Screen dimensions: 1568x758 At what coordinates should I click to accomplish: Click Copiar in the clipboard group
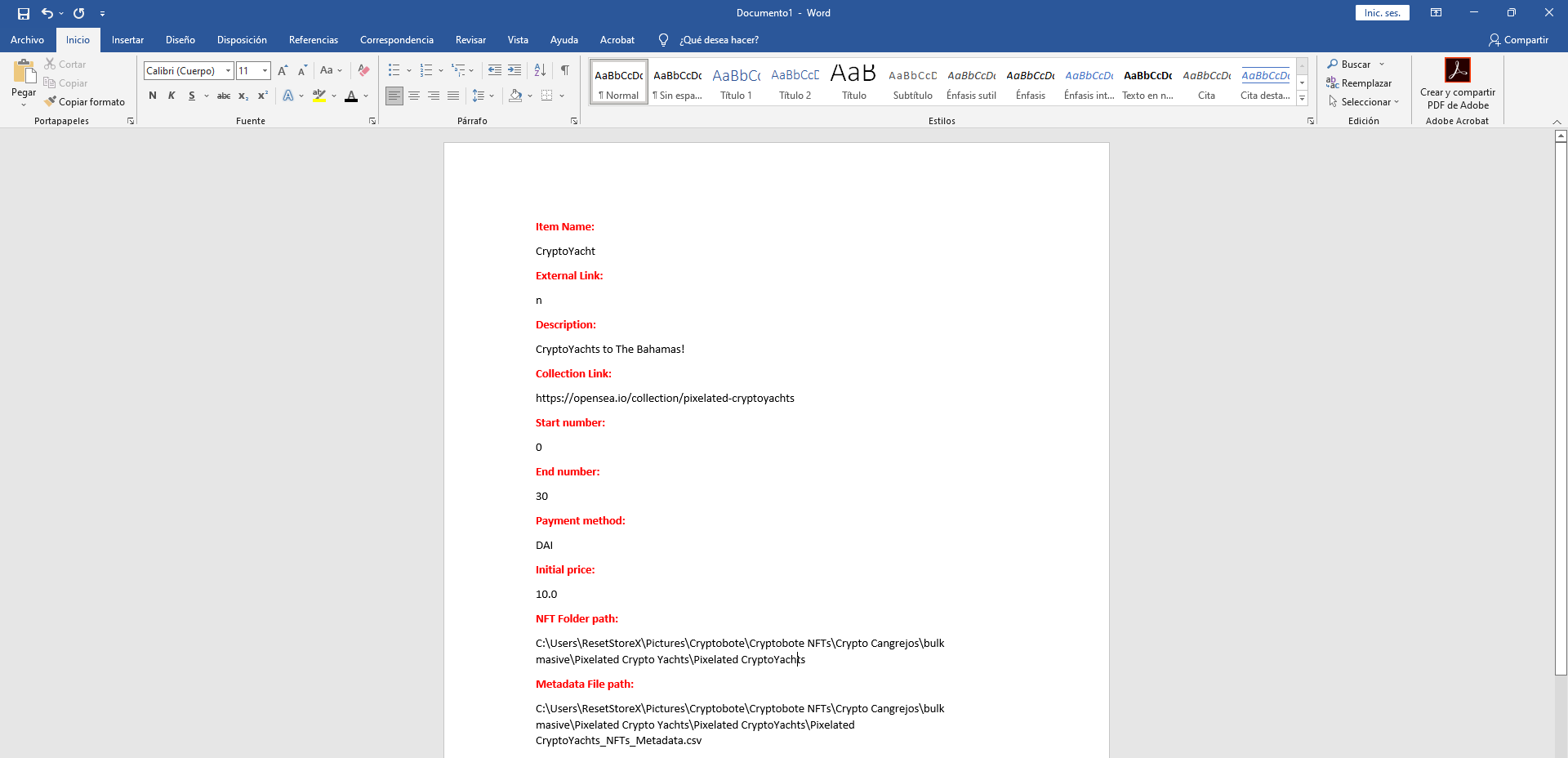click(65, 82)
